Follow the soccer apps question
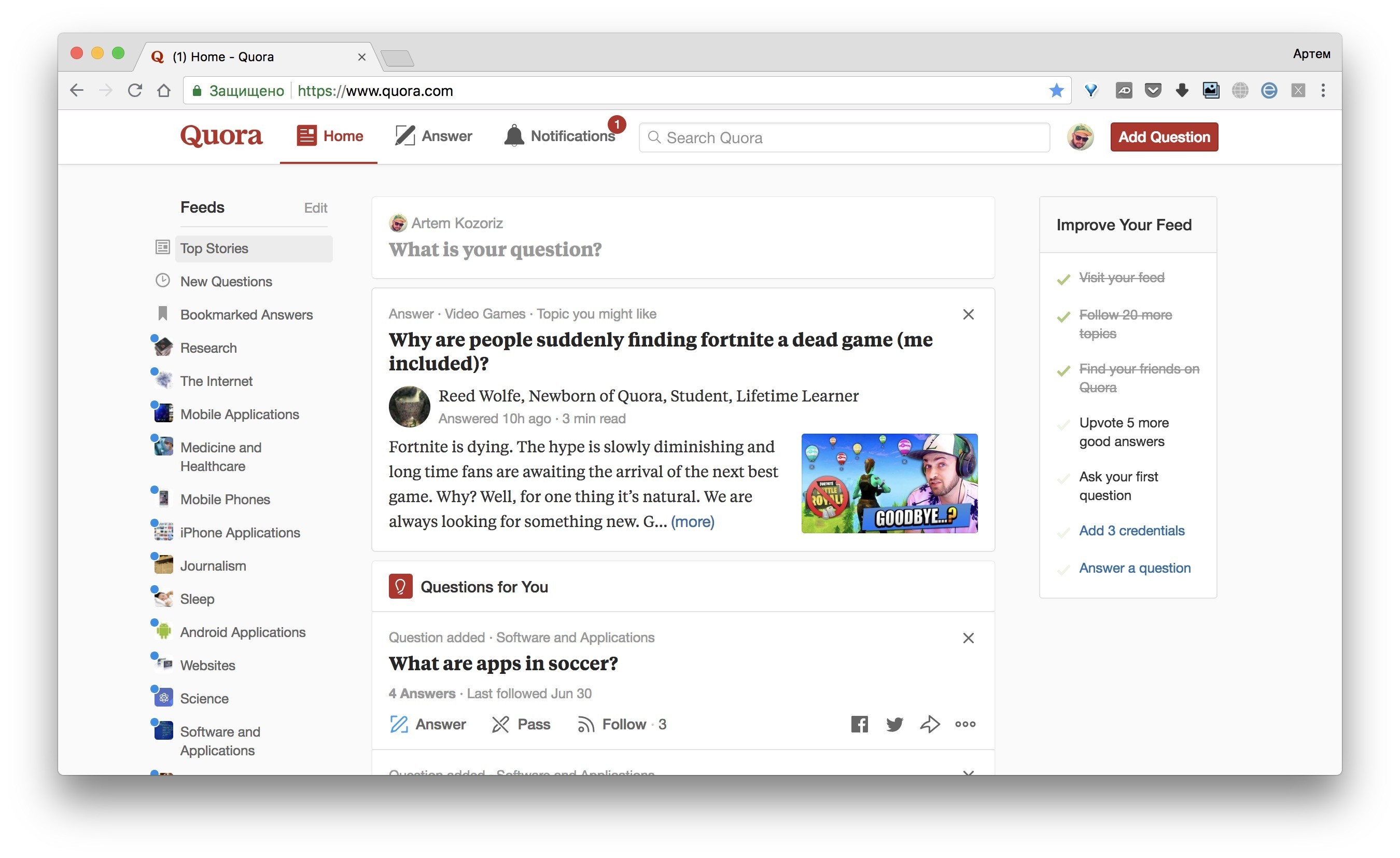 click(x=622, y=724)
